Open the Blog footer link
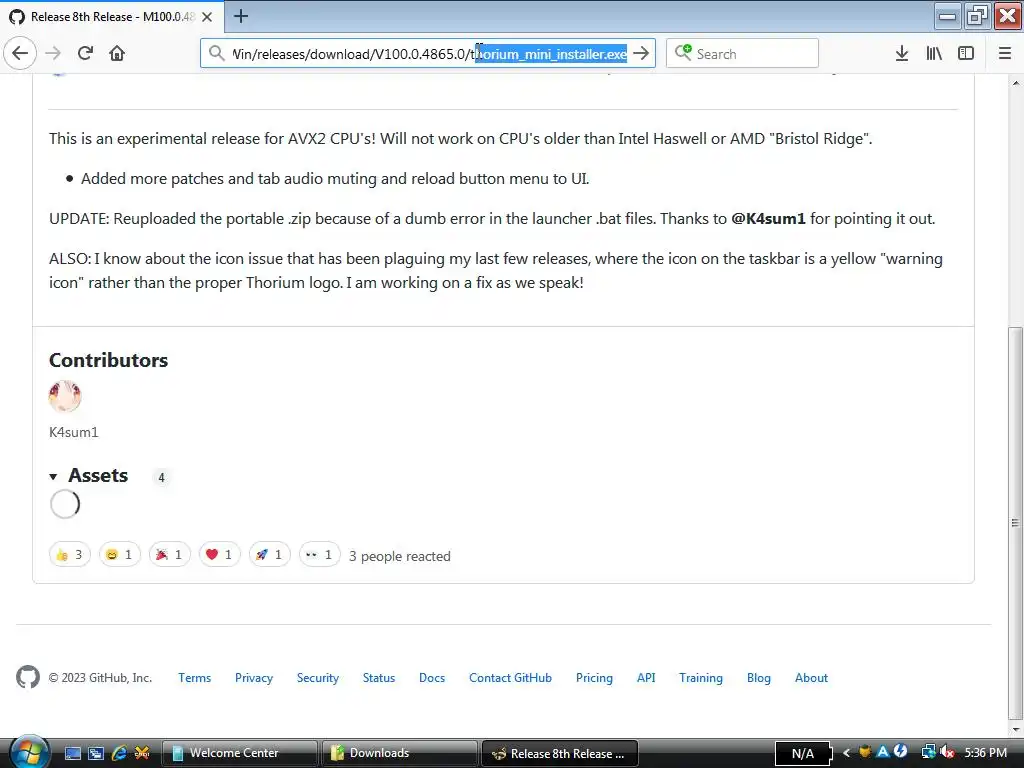The height and width of the screenshot is (768, 1024). point(759,678)
